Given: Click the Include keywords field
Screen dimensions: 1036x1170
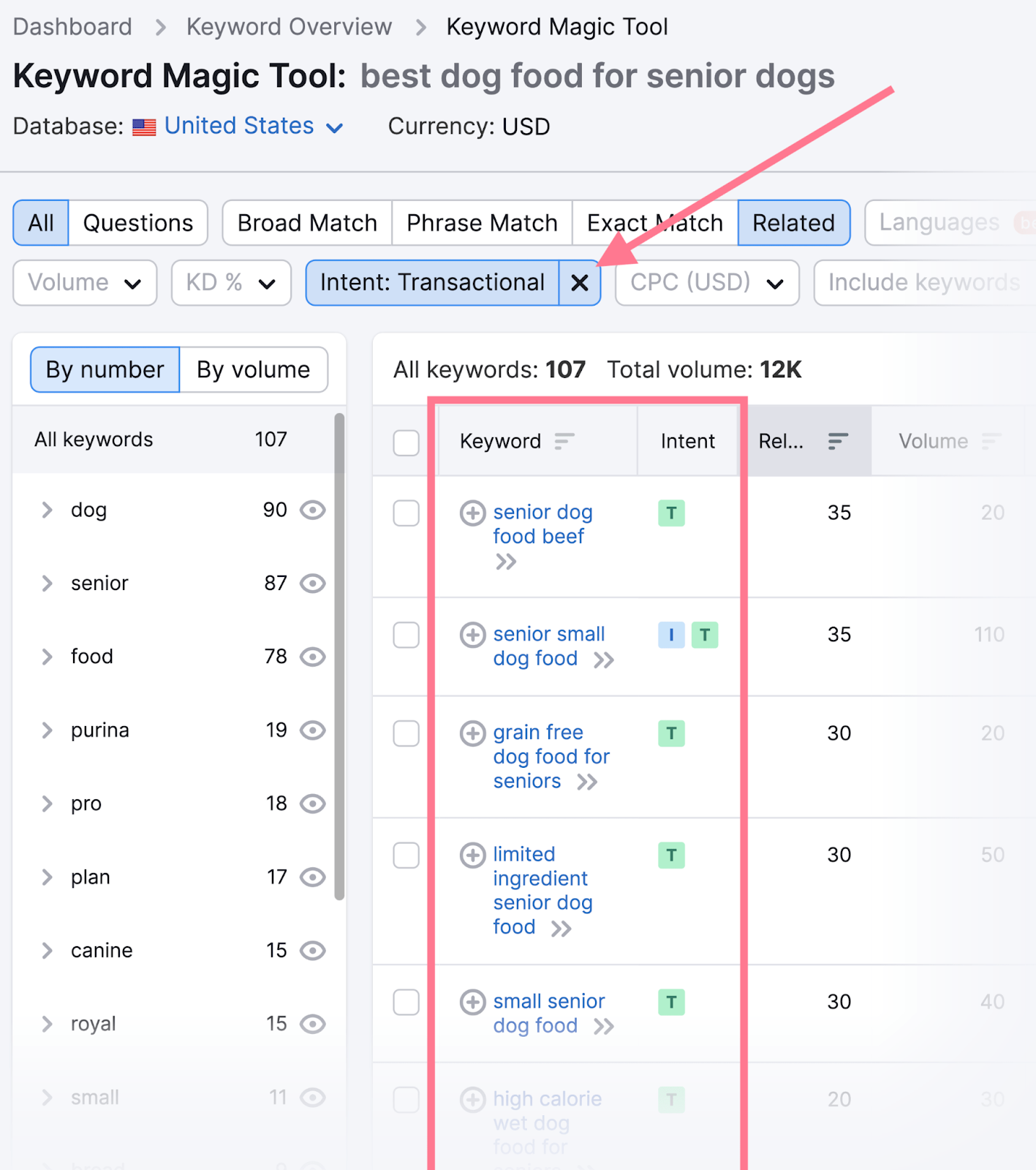Looking at the screenshot, I should [923, 283].
